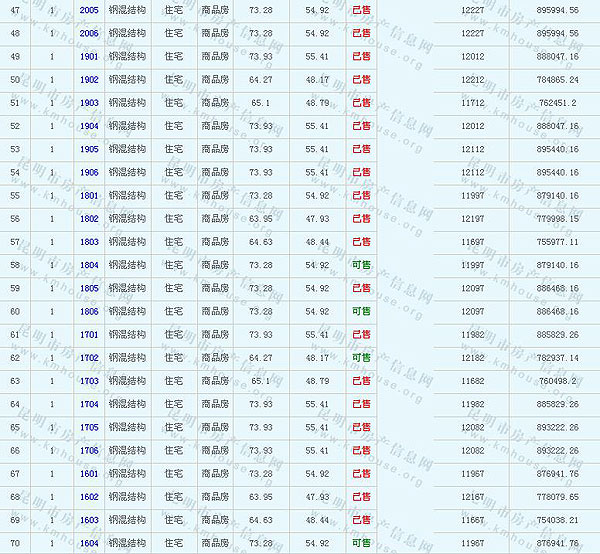The width and height of the screenshot is (600, 554).
Task: Open room 1705 listing
Action: [89, 427]
